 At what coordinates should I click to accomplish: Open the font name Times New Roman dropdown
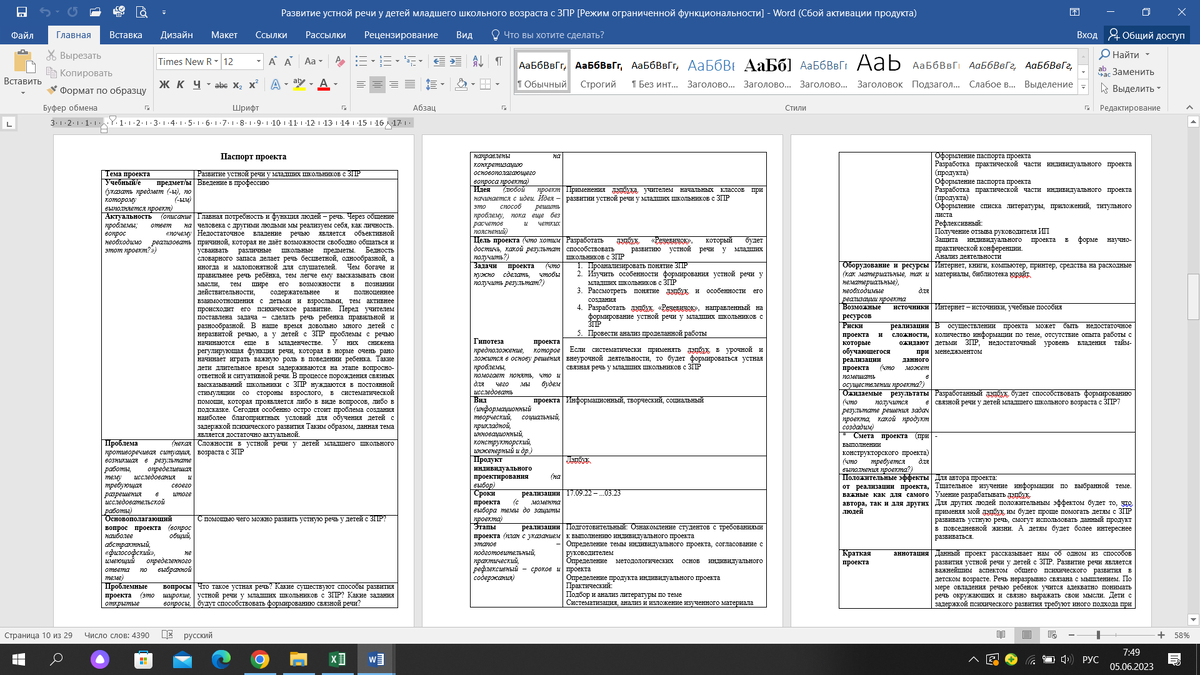tap(215, 61)
